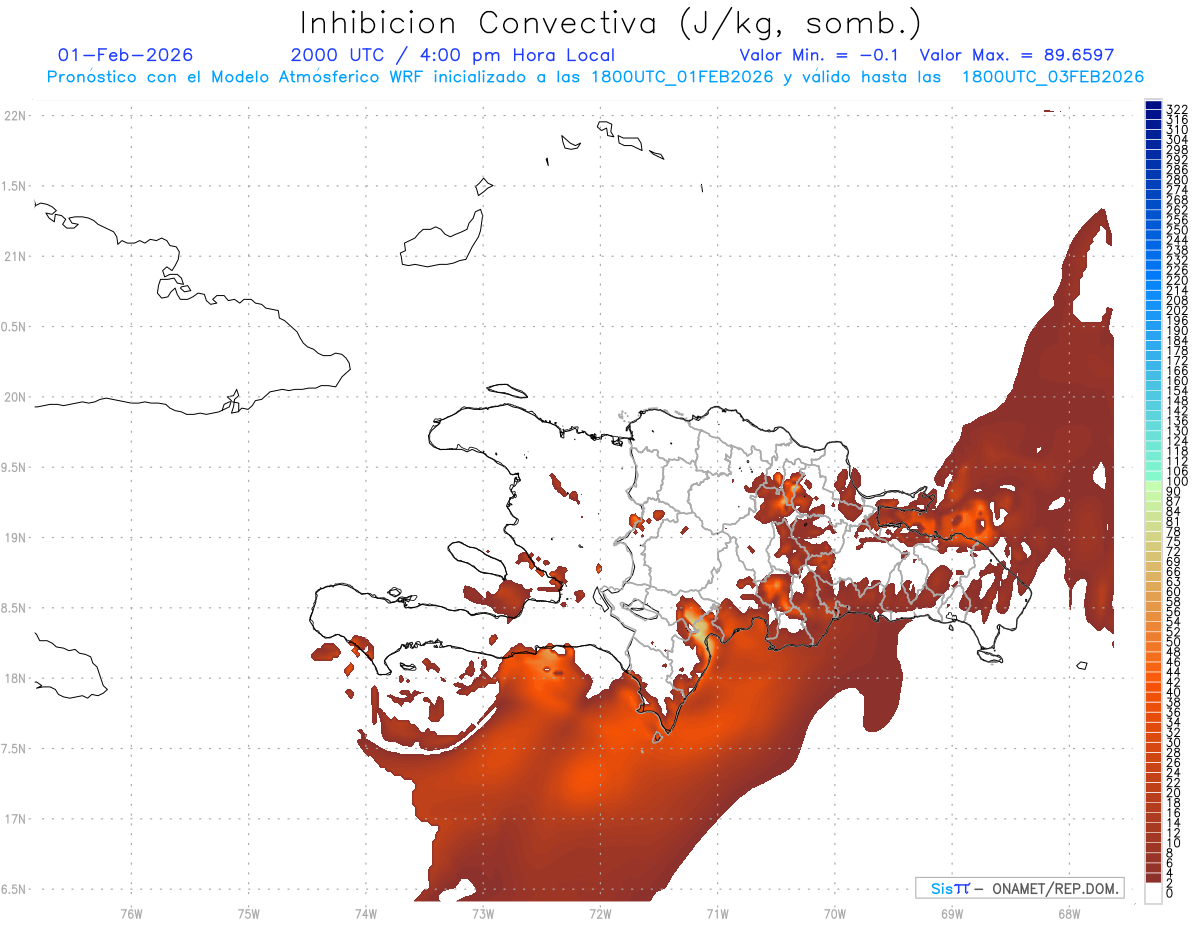Click the '19N' latitude label

15,538
